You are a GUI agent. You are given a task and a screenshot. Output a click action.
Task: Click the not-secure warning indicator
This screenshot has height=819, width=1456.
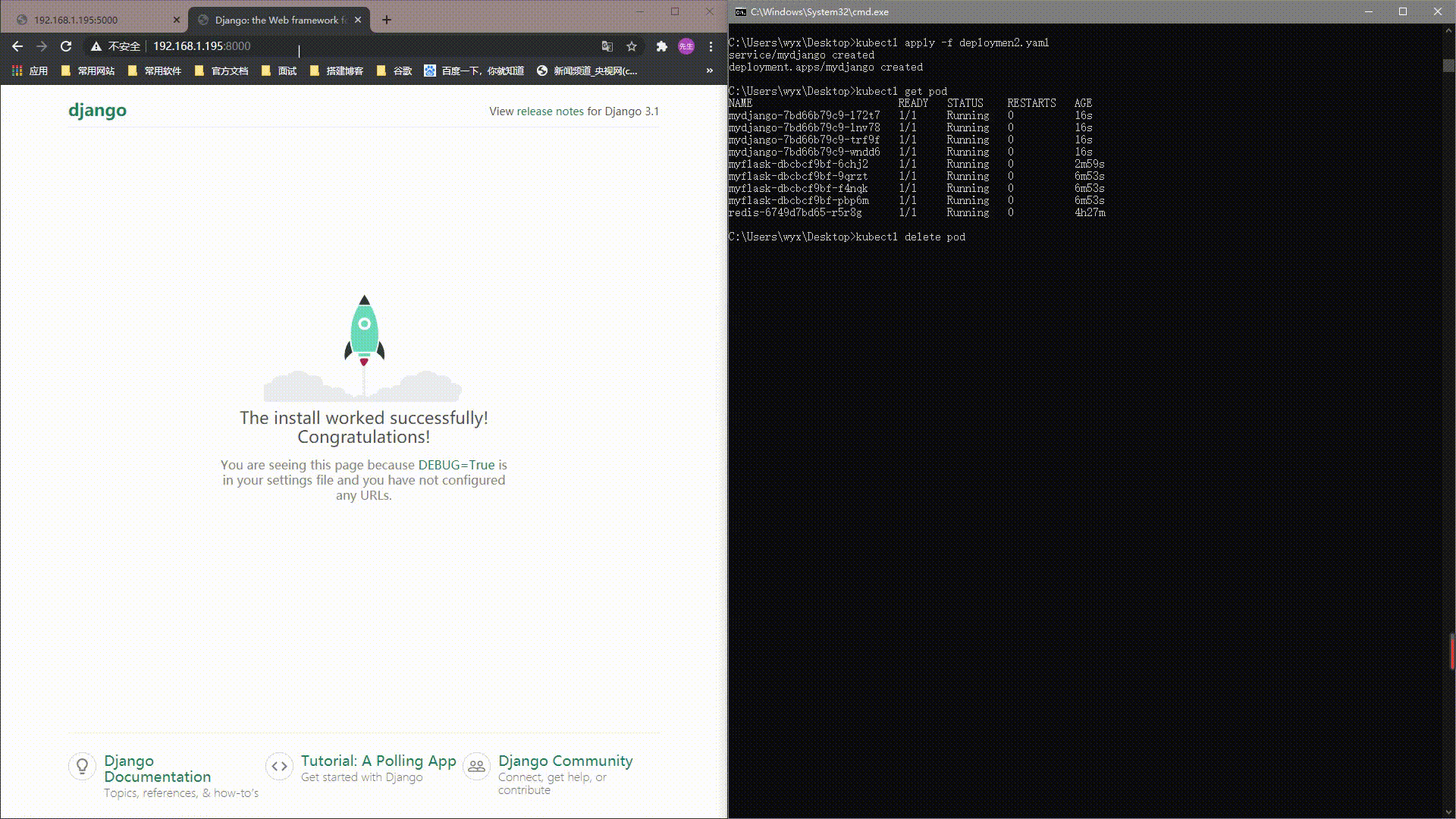[115, 46]
